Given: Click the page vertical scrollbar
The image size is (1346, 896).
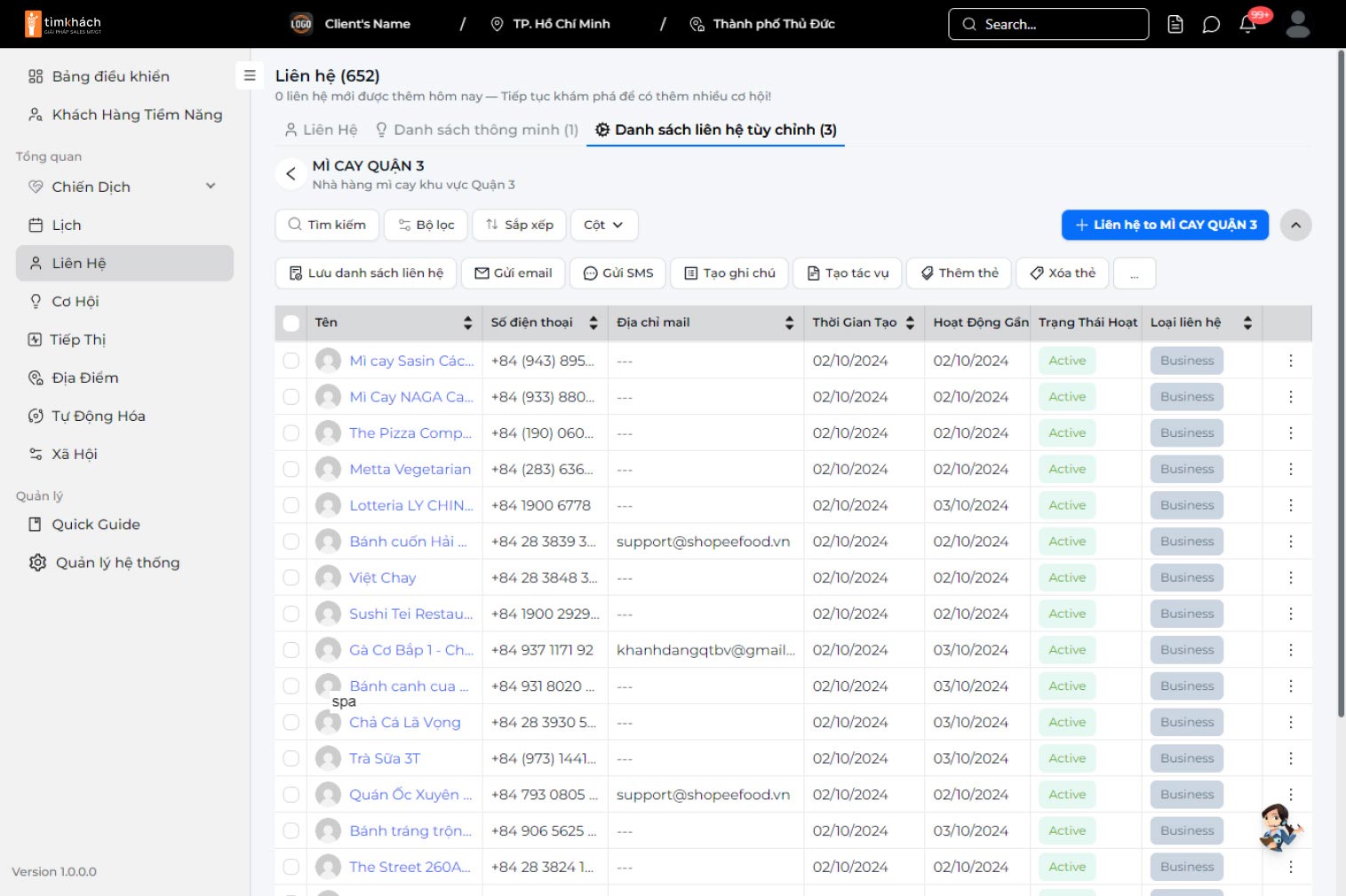Looking at the screenshot, I should coord(1341,382).
